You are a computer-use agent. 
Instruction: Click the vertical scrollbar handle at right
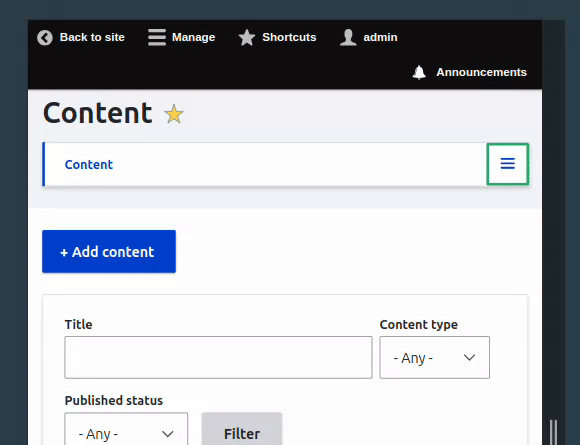(553, 432)
